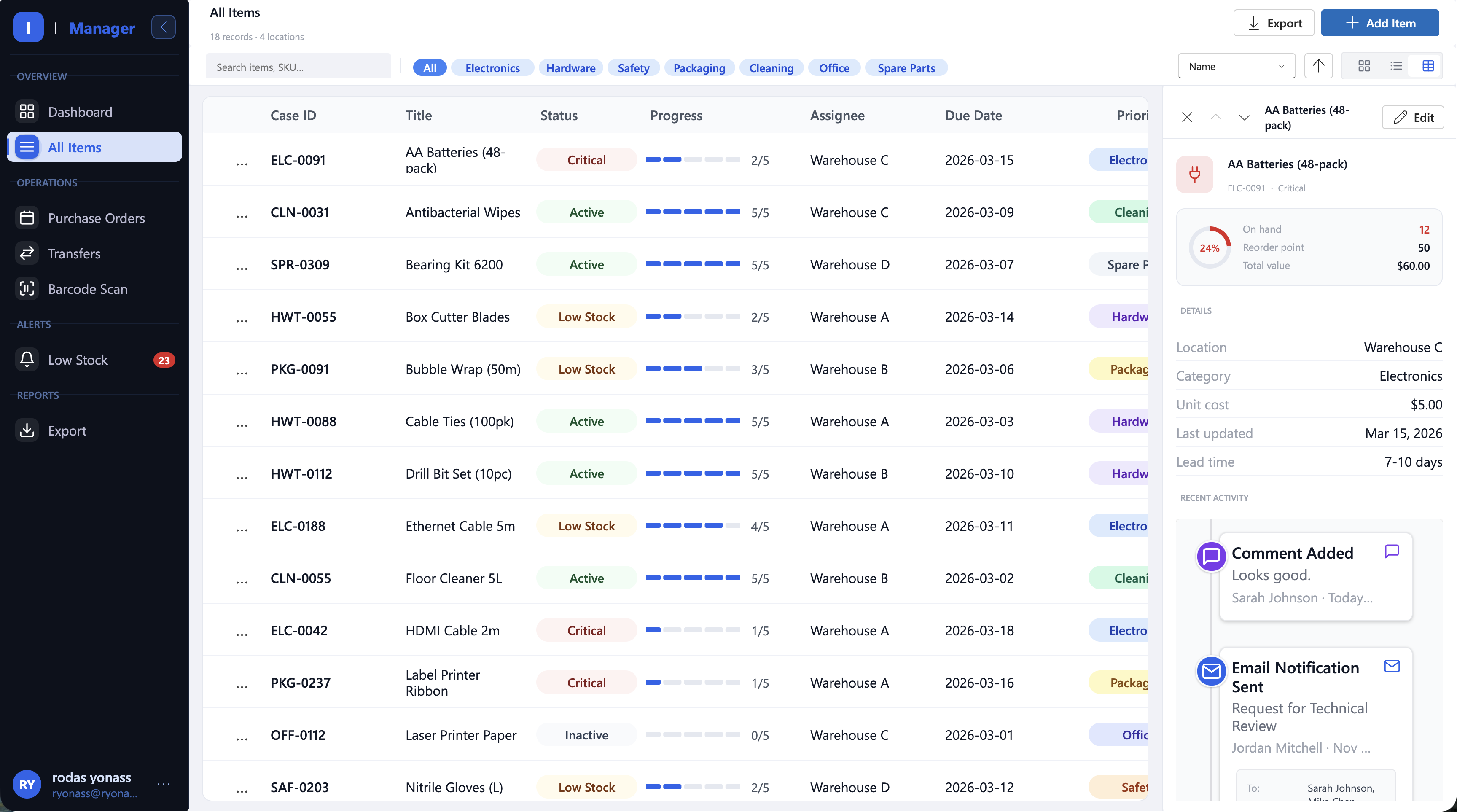
Task: Open user menu dots beside rodas yonass
Action: click(164, 784)
